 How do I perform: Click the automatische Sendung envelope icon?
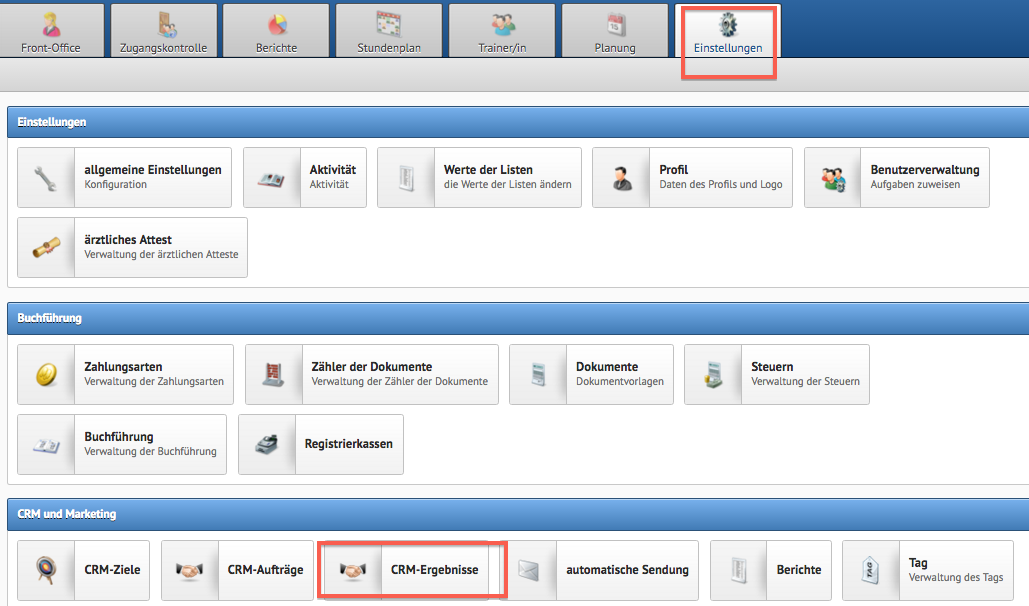528,571
